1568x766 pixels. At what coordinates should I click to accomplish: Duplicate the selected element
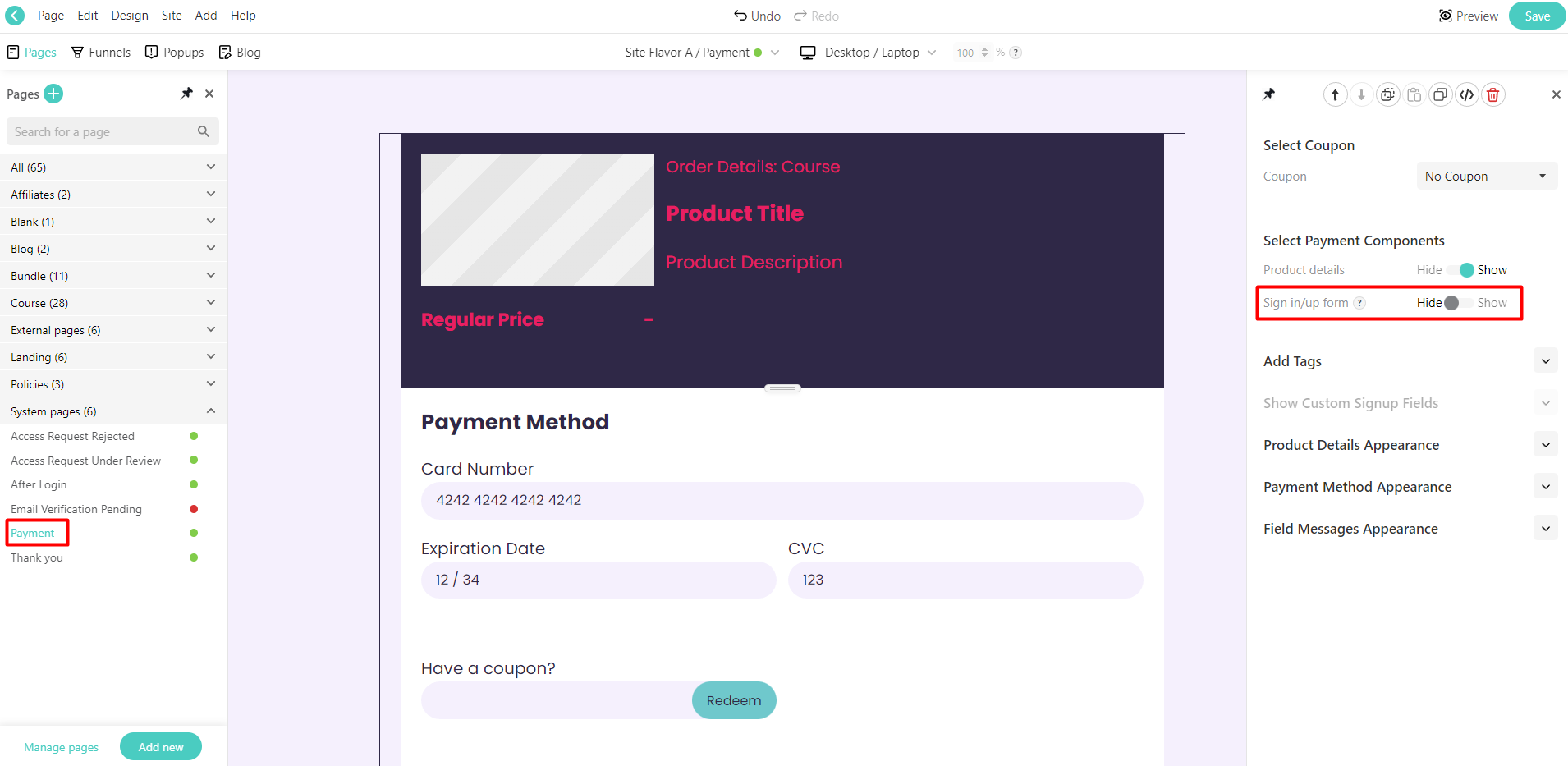pos(1440,94)
